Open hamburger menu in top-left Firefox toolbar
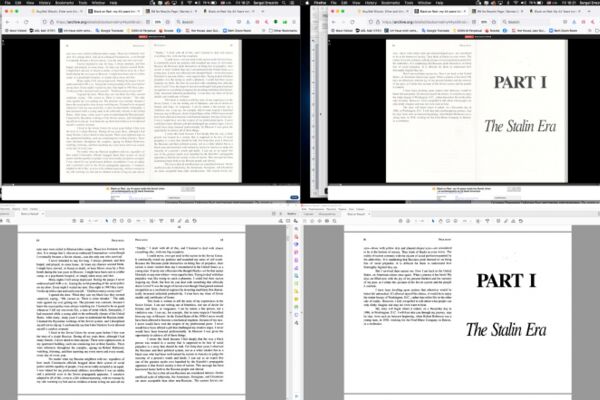Screen dimensions: 600x400 [294, 22]
